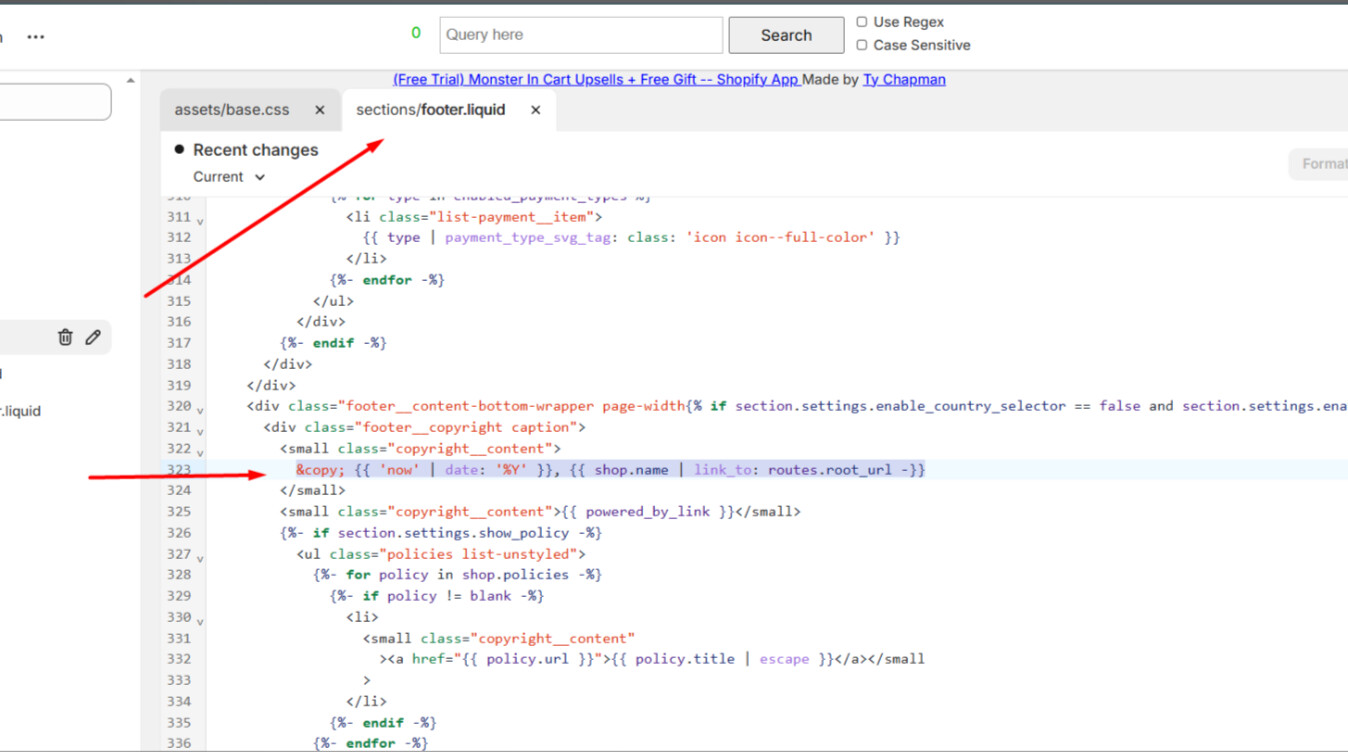Visit the Ty Chapman link
The image size is (1348, 752).
904,80
